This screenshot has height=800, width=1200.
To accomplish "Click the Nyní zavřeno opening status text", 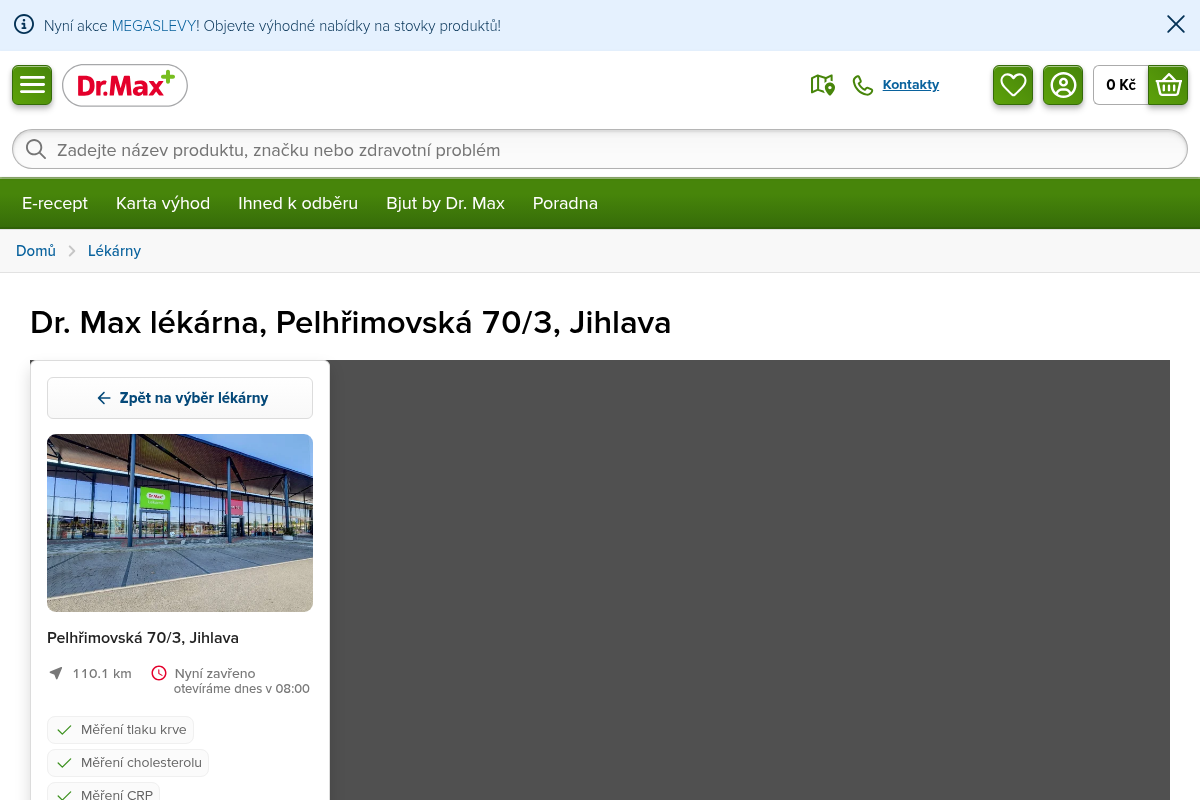I will point(215,673).
